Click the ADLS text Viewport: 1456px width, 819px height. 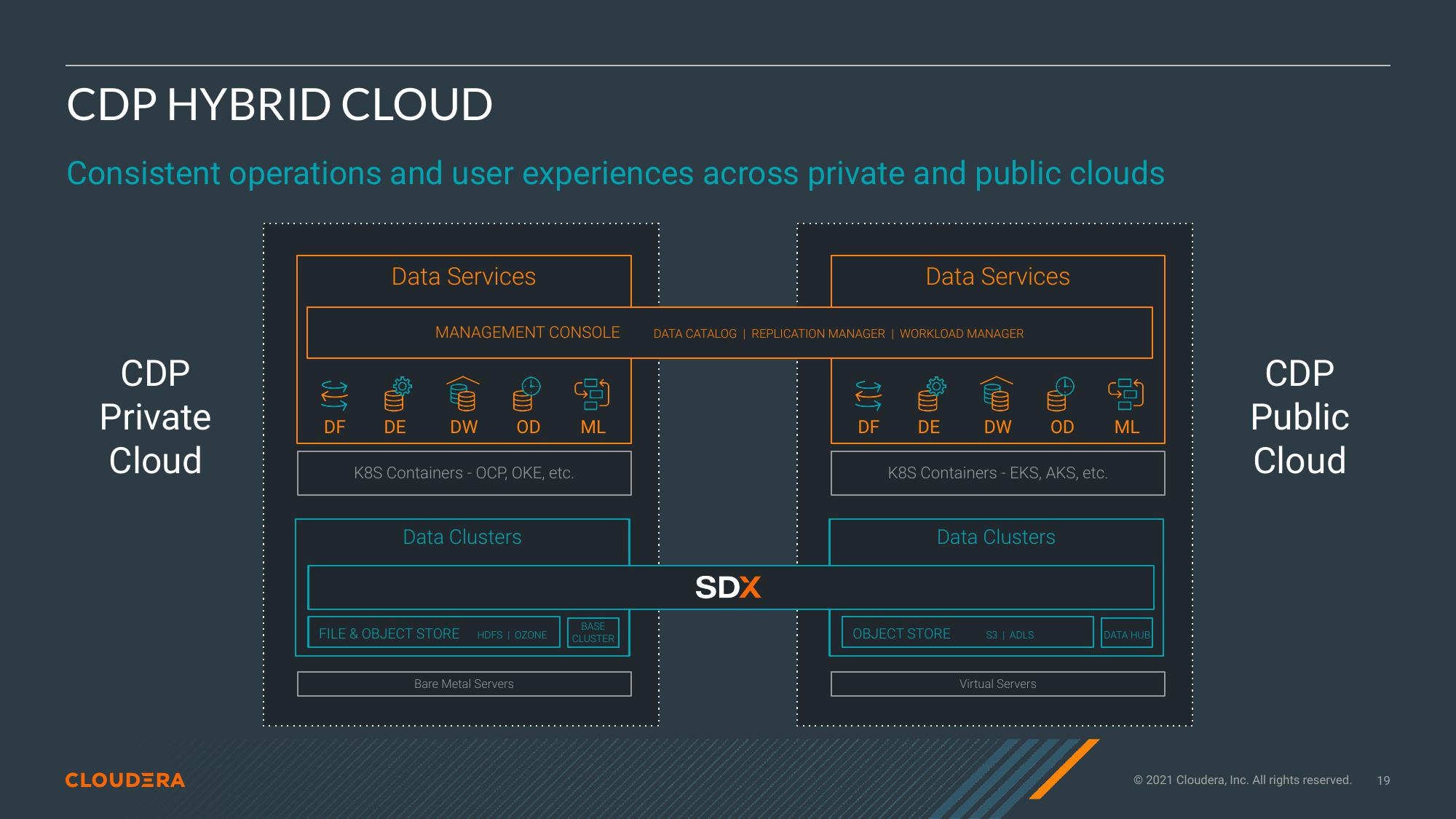1021,635
